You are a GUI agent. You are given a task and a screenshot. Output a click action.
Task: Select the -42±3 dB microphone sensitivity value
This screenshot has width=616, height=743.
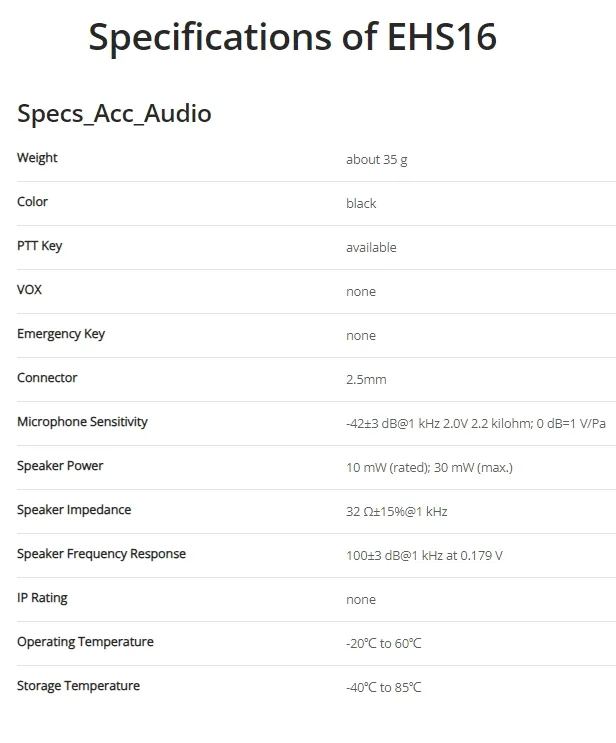pos(476,424)
